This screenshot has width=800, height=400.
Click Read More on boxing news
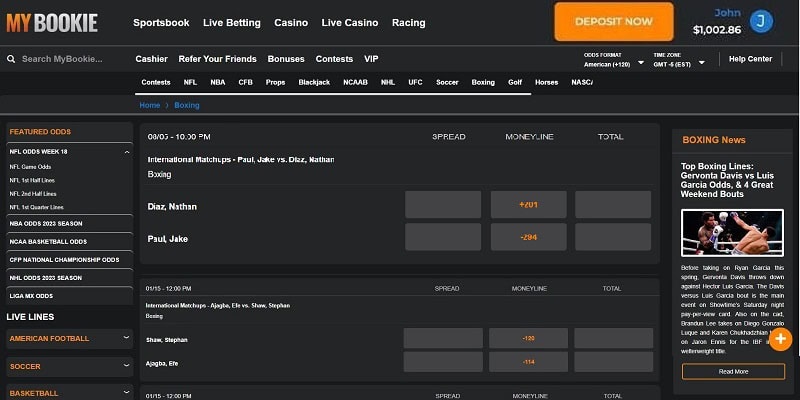click(x=733, y=371)
